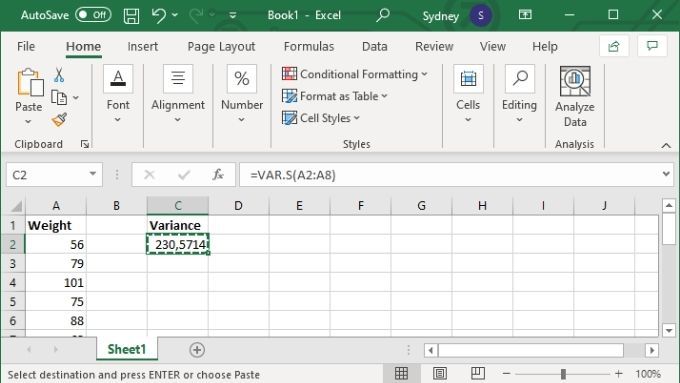Click the Name Box showing C2
Screen dimensions: 680x383
coord(47,175)
